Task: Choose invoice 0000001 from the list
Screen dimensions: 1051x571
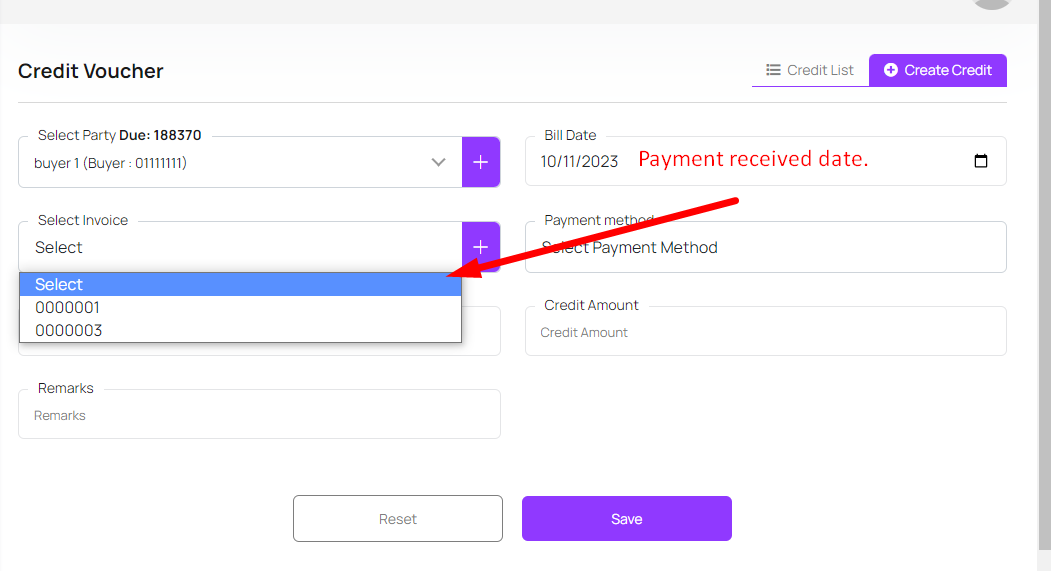Action: 68,308
